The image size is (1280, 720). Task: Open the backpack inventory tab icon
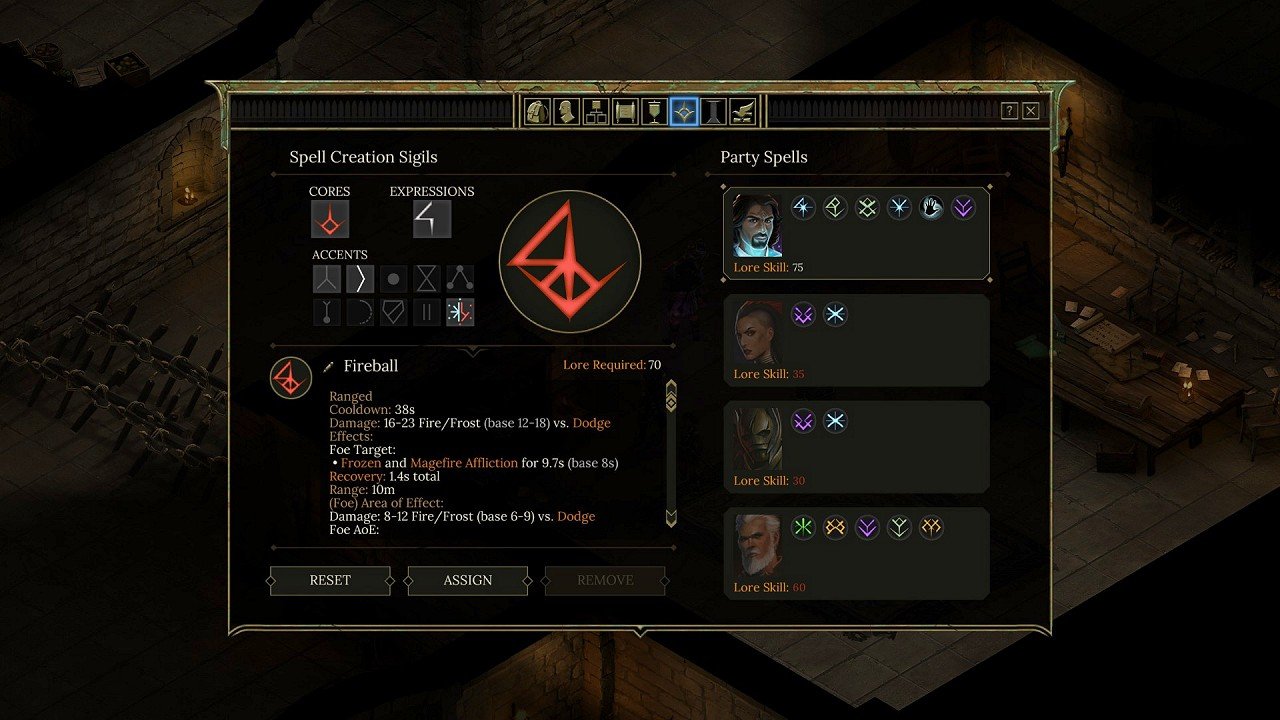(x=537, y=111)
